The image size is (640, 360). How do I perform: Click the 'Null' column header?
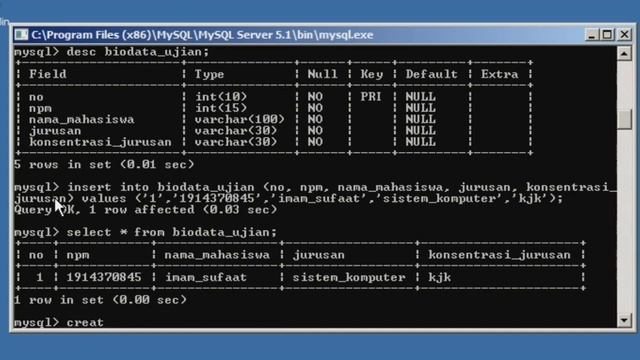click(x=322, y=74)
